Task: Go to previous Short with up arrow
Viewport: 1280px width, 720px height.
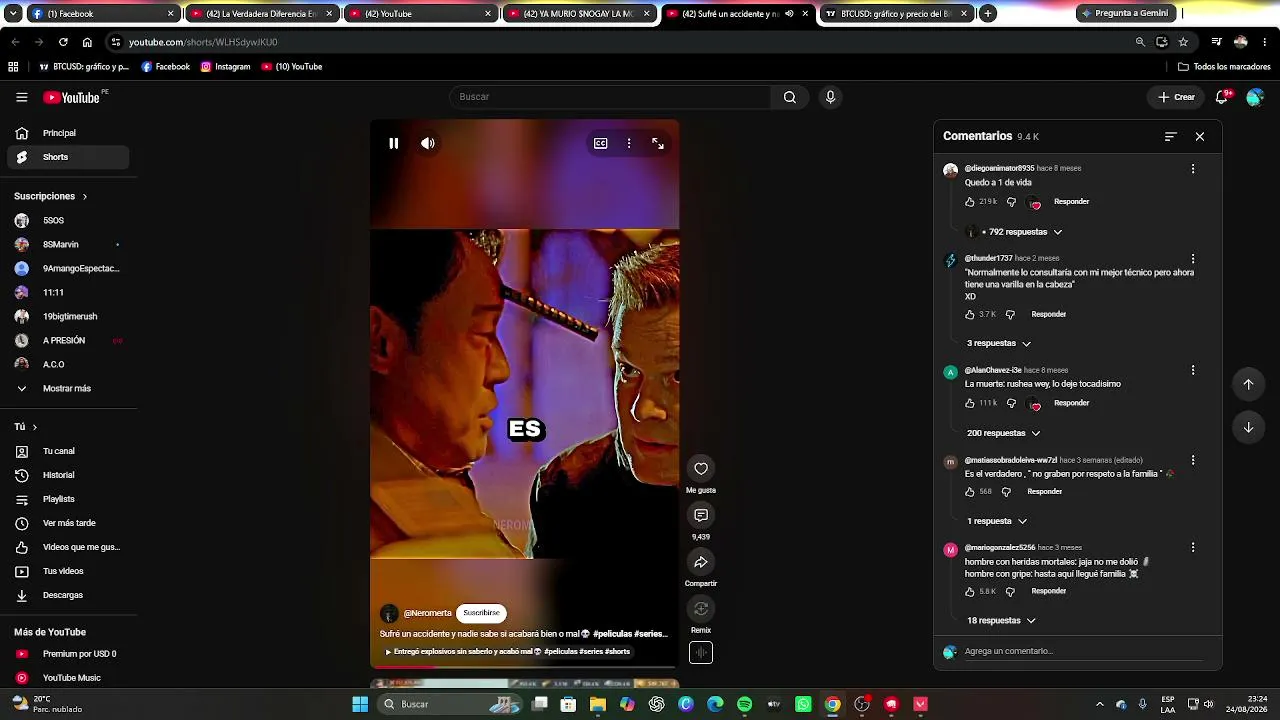Action: tap(1248, 384)
